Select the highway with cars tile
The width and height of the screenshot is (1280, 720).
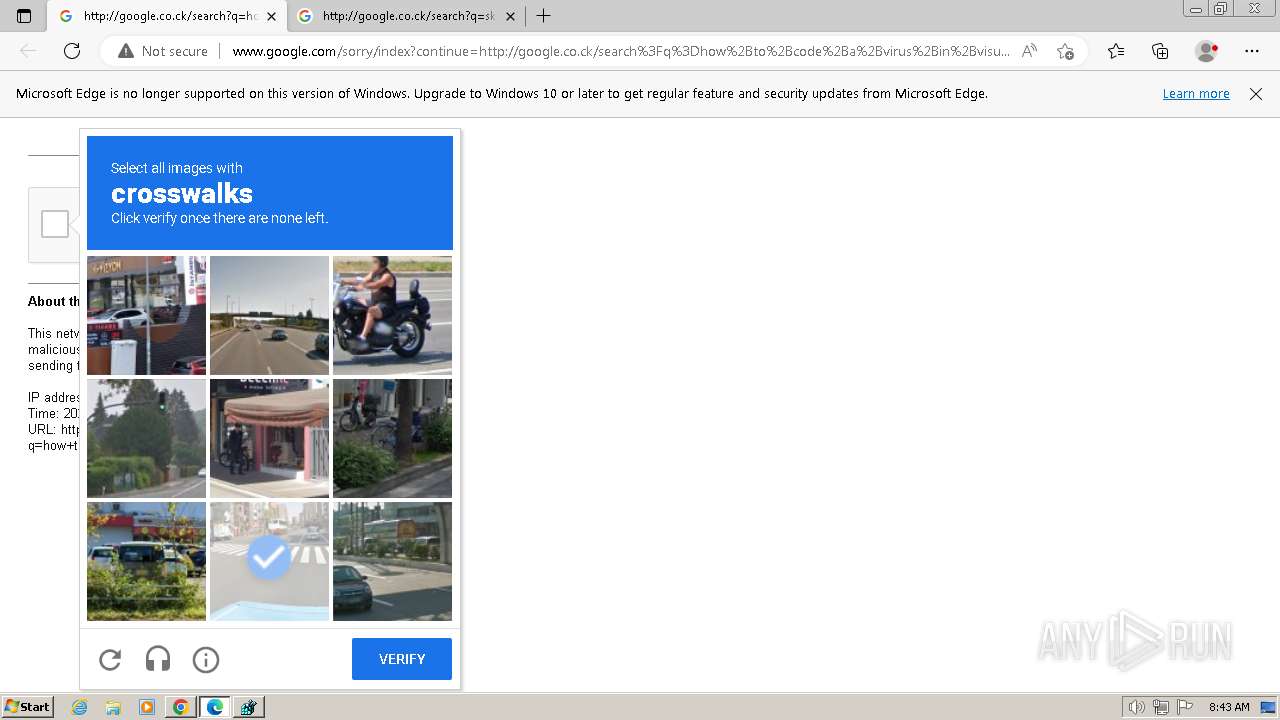point(269,315)
